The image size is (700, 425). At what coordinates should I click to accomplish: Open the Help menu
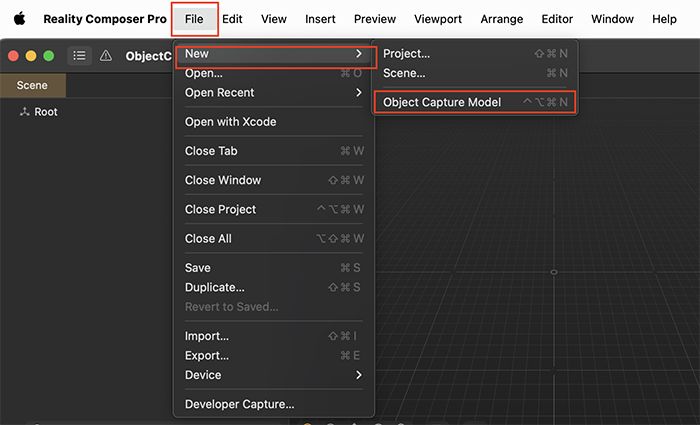(x=664, y=19)
